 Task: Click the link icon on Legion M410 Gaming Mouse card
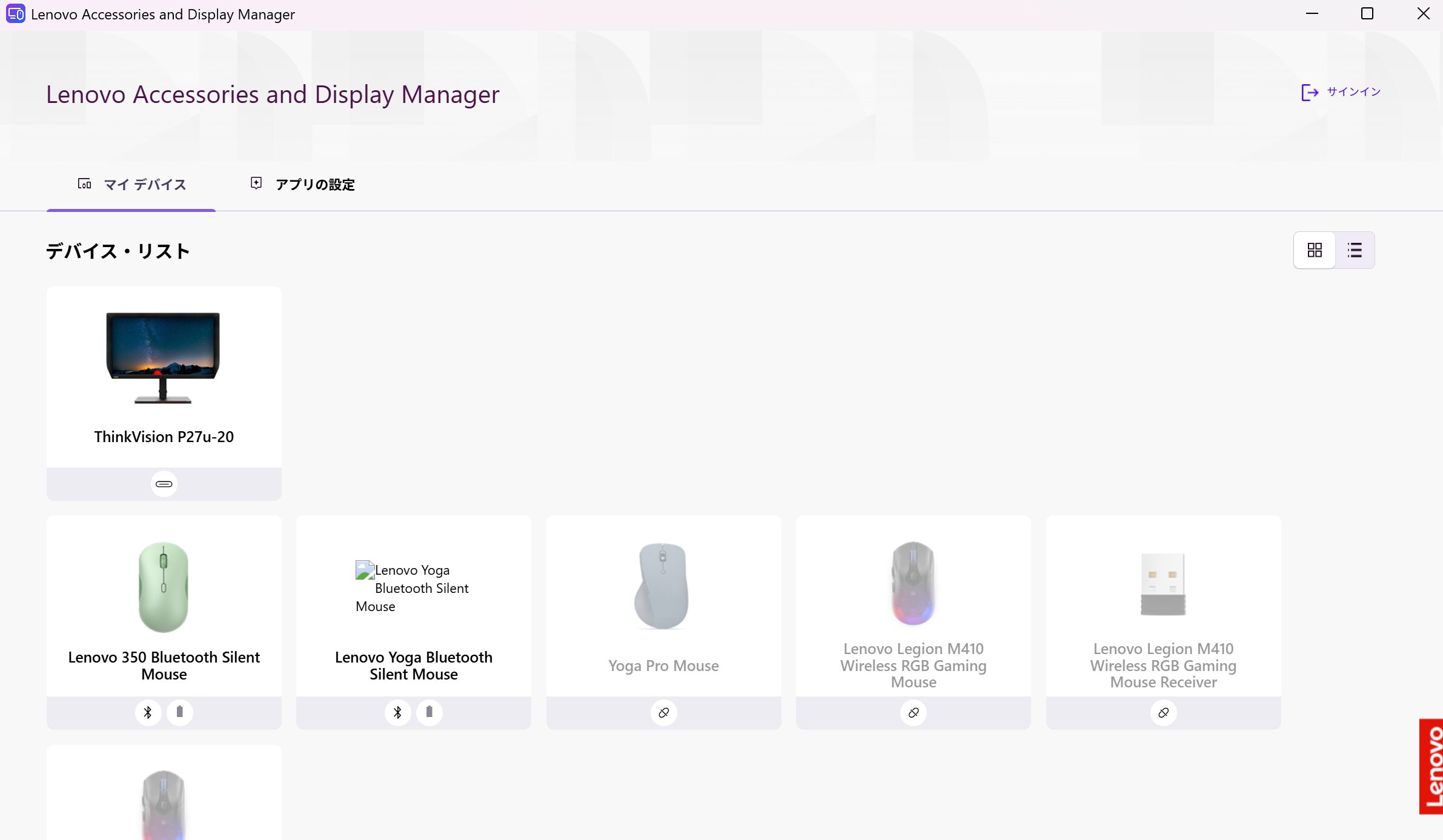click(913, 712)
